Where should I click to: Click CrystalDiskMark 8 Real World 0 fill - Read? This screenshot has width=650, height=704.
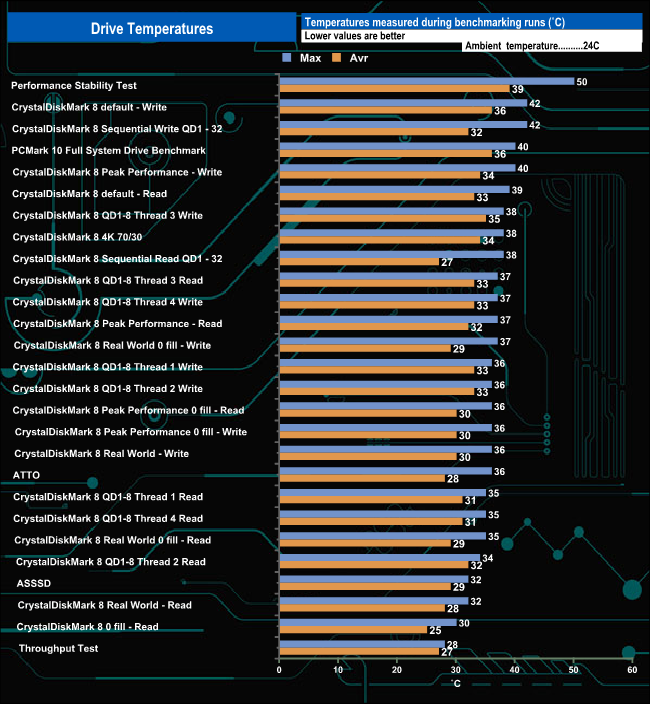pyautogui.click(x=113, y=540)
